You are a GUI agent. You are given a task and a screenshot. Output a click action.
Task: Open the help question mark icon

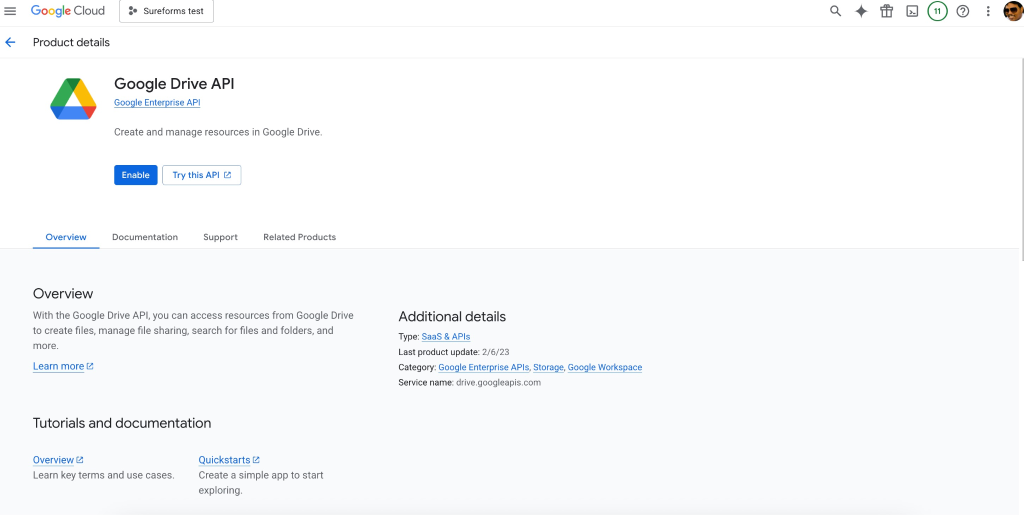pyautogui.click(x=963, y=11)
